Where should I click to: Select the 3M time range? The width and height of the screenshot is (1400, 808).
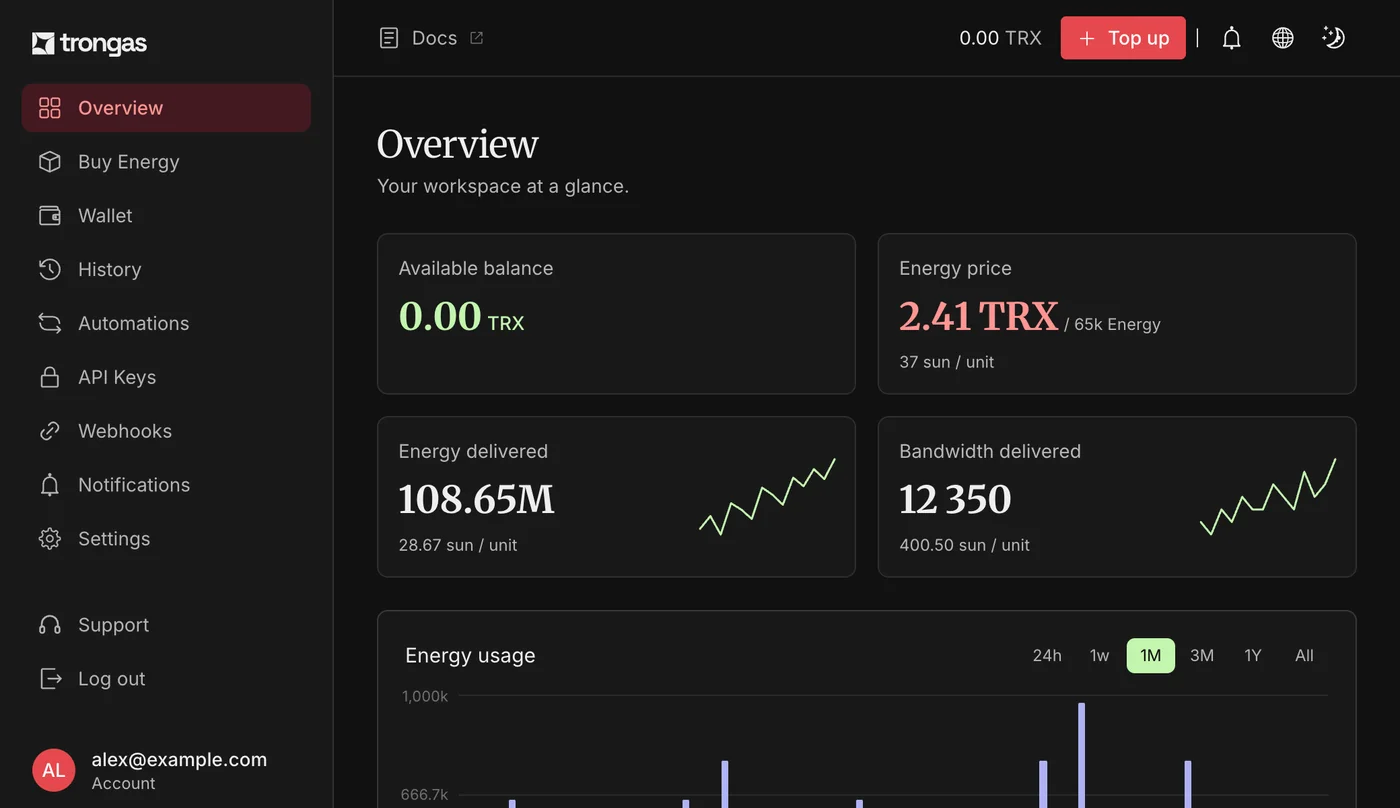click(x=1202, y=656)
